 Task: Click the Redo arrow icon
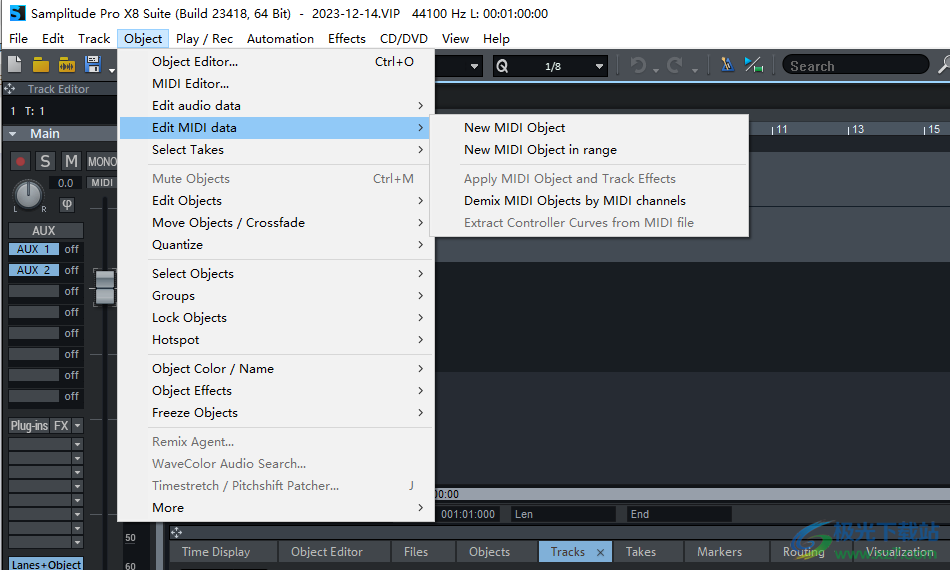[675, 65]
